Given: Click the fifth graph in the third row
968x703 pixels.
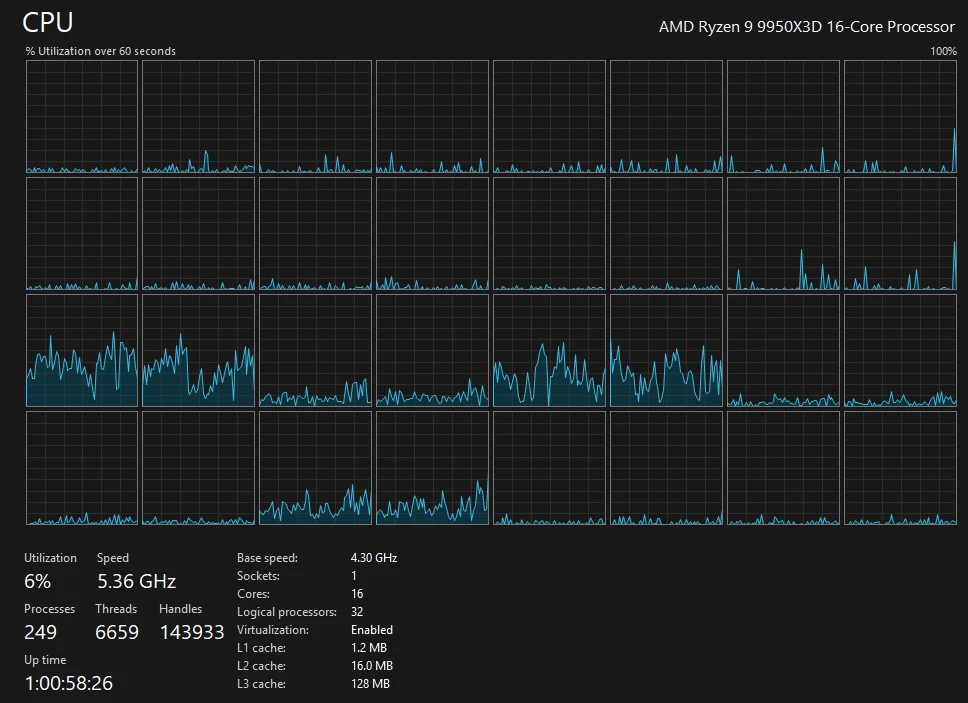Looking at the screenshot, I should [x=549, y=351].
